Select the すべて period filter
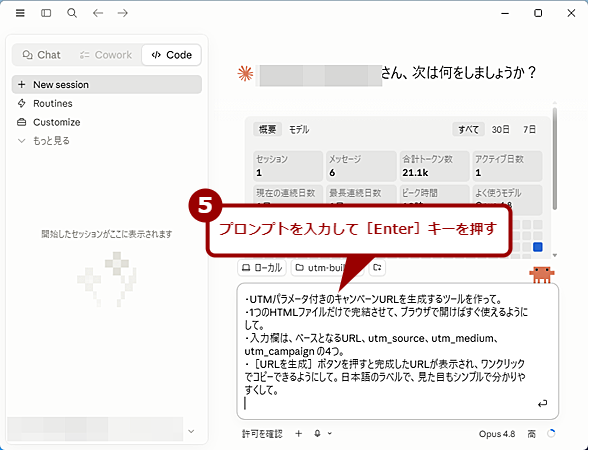Image resolution: width=589 pixels, height=451 pixels. point(468,130)
